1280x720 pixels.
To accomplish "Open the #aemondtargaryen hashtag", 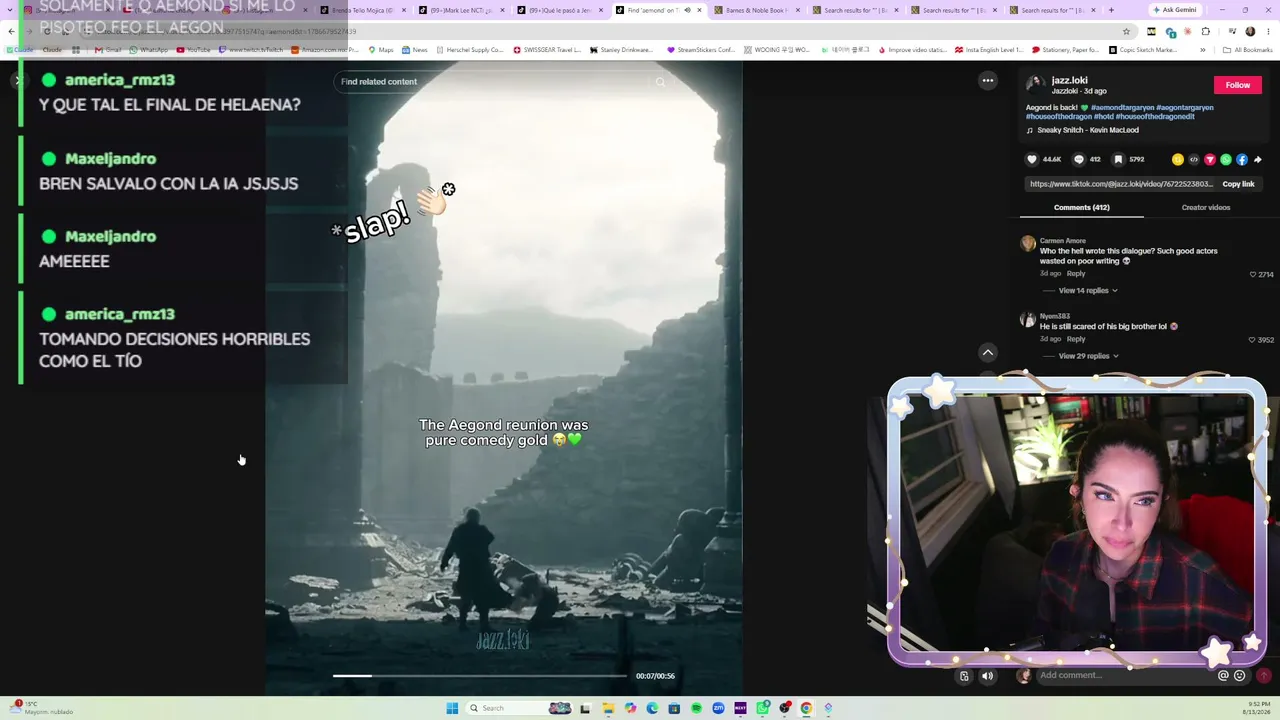I will 1121,108.
